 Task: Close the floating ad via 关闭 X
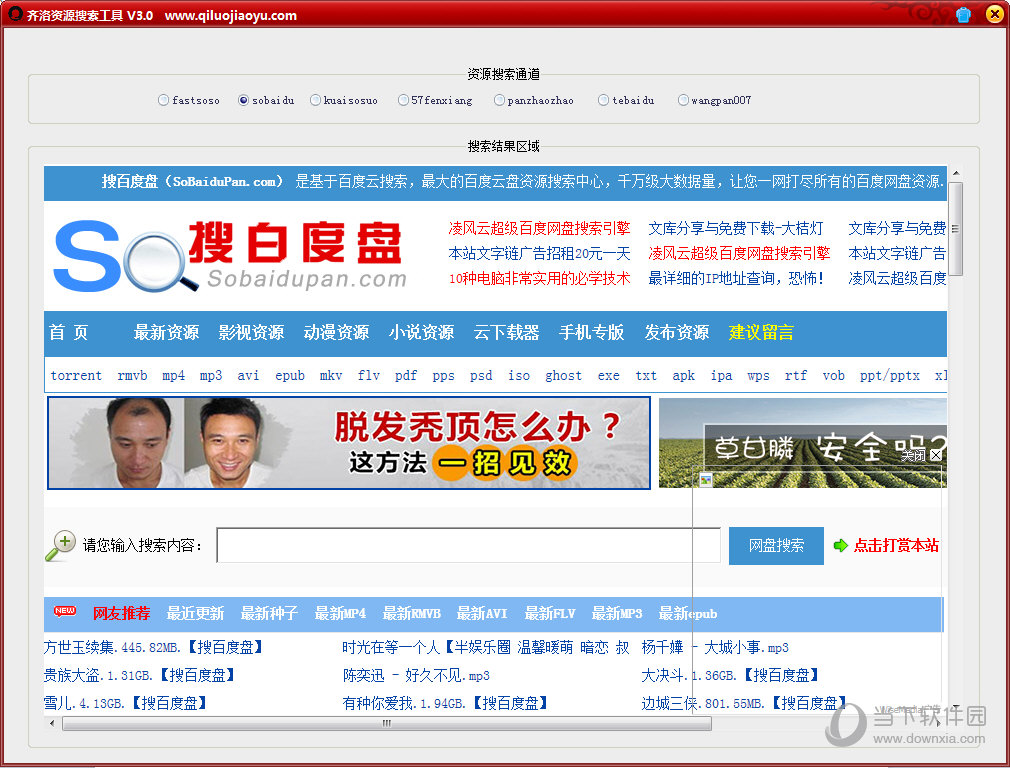[935, 455]
